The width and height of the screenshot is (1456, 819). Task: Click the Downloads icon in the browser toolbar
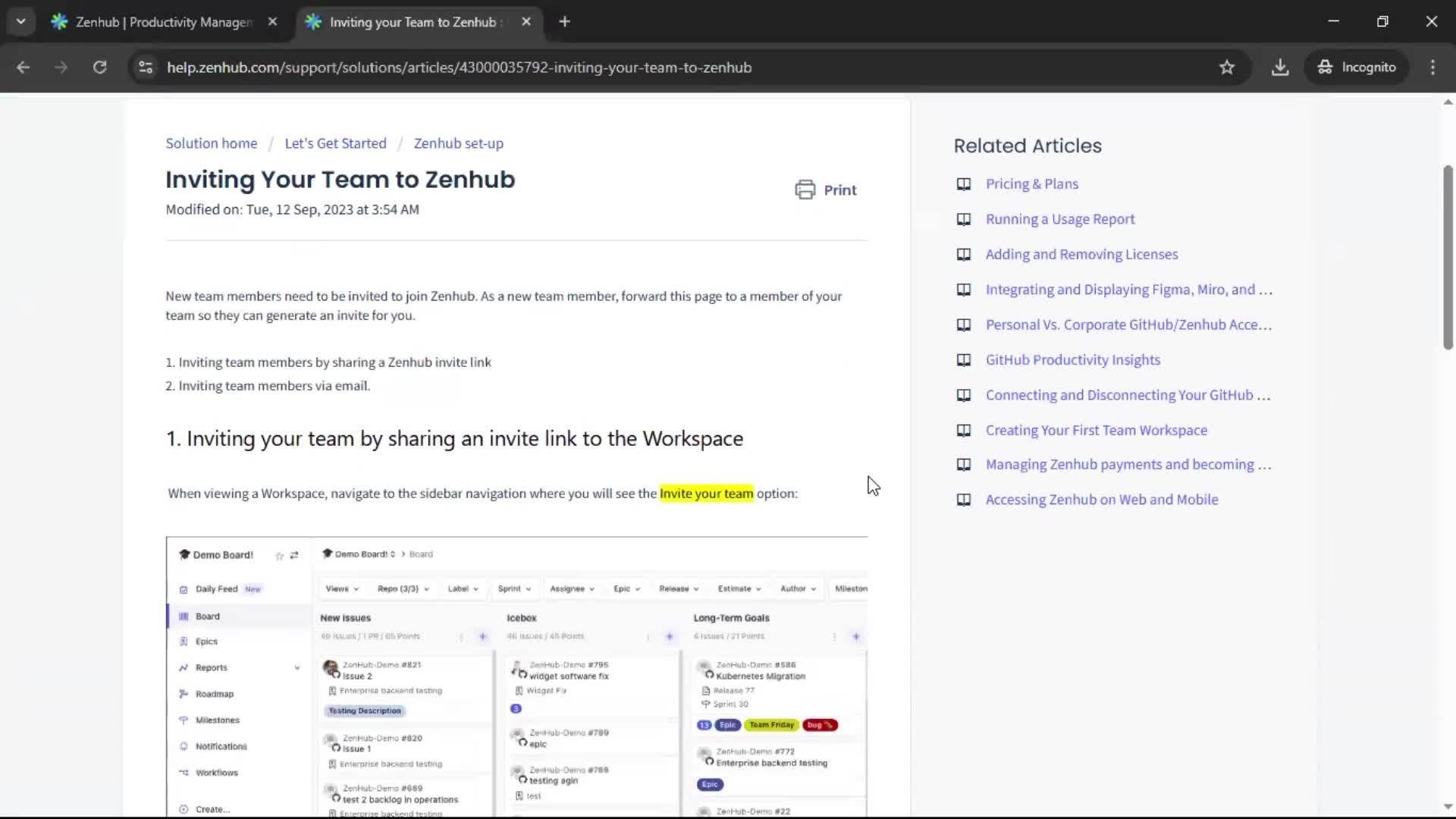[1280, 67]
